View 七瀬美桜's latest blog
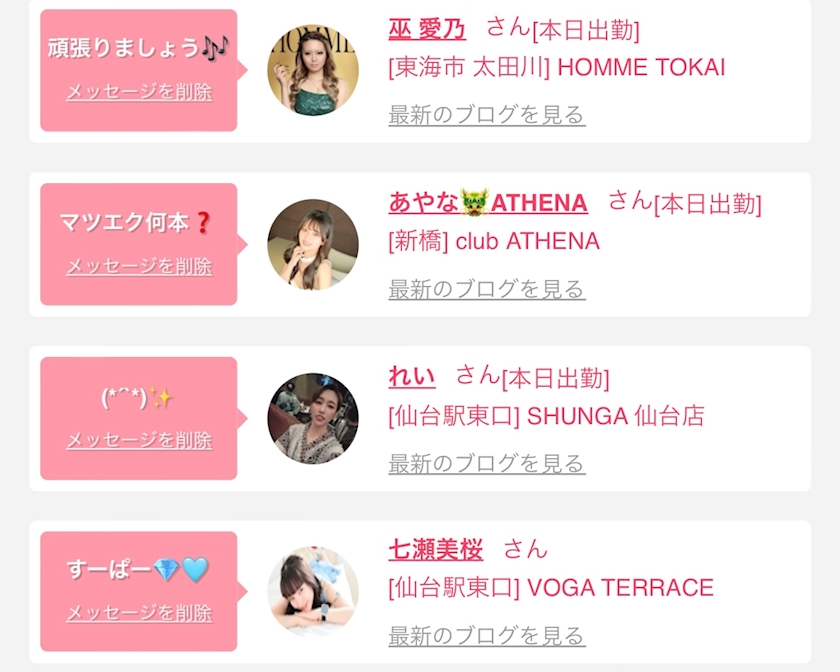 [x=486, y=635]
